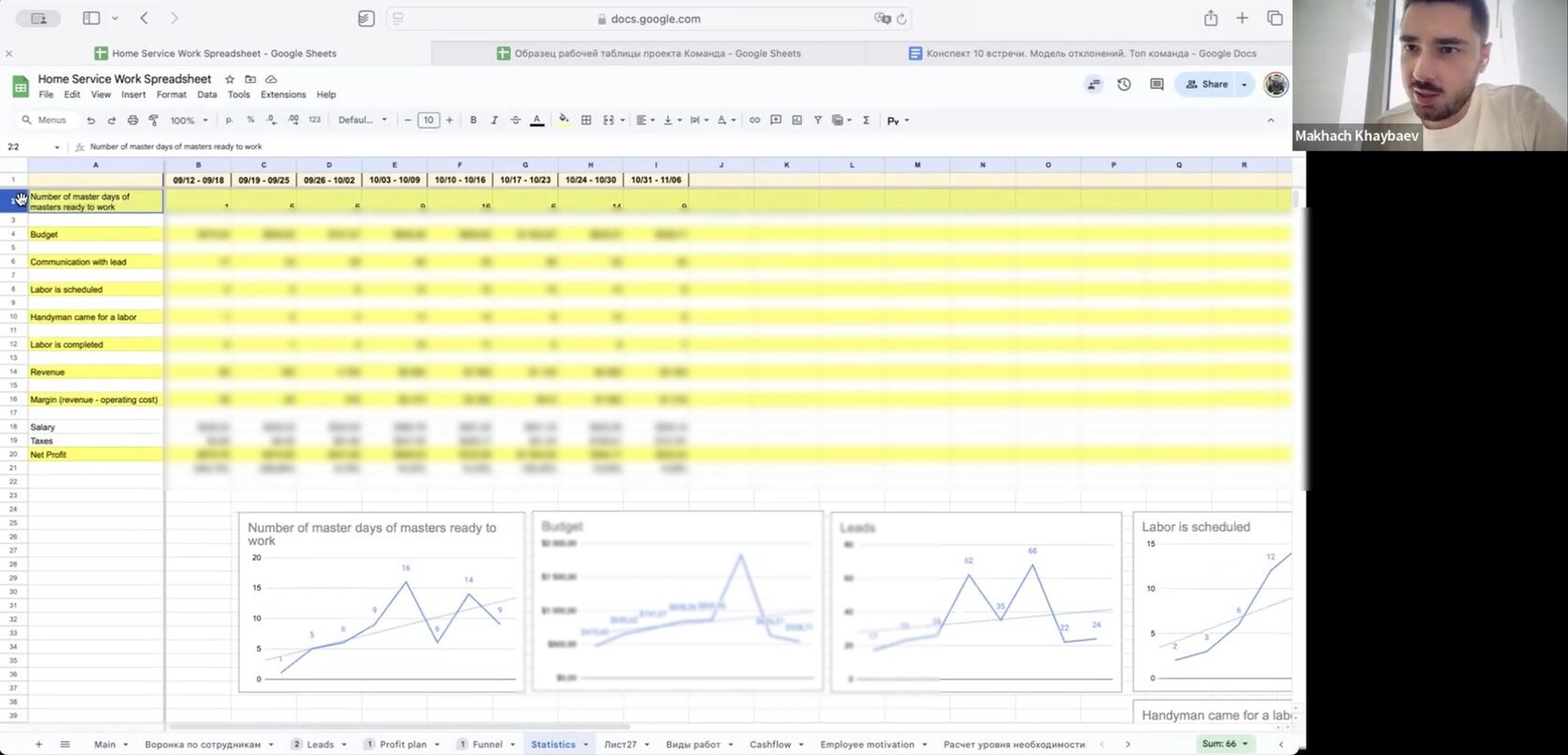Viewport: 1568px width, 755px height.
Task: Click insert chart icon
Action: click(x=796, y=120)
